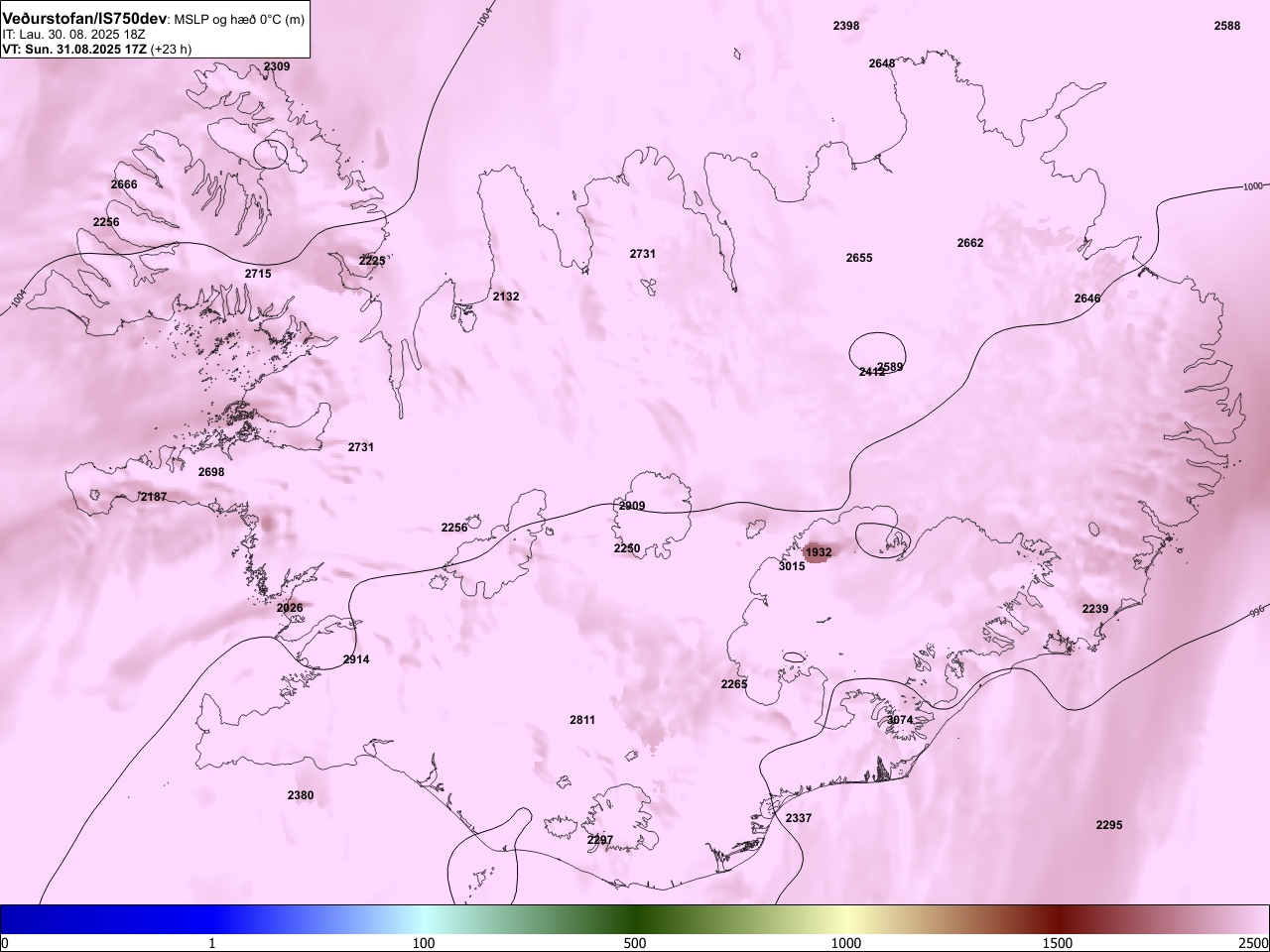The image size is (1270, 952).
Task: Click the height value 2666
Action: coord(124,184)
